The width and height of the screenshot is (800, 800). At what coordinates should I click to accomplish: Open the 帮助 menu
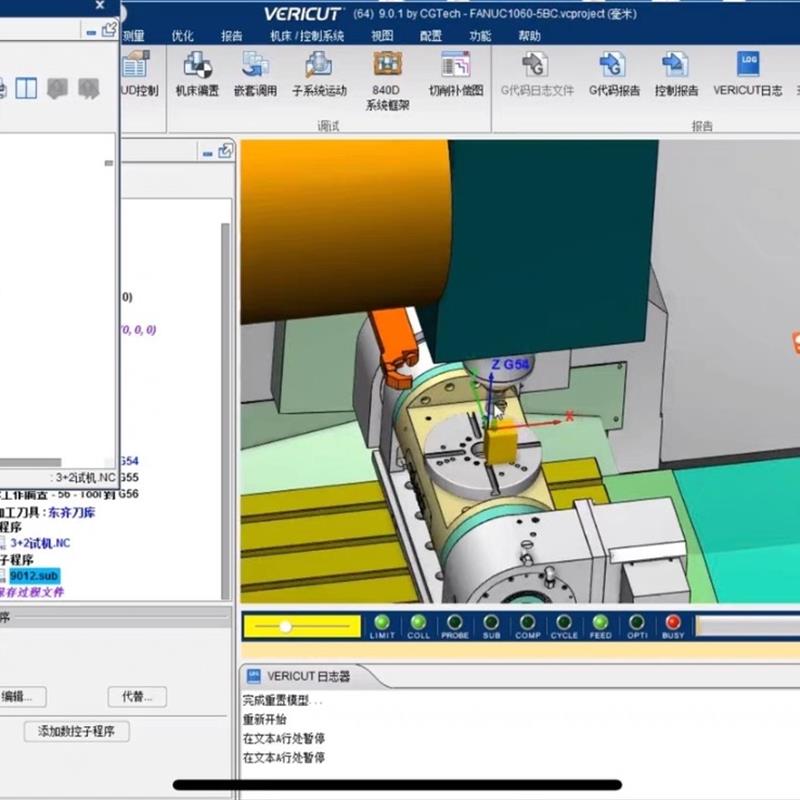coord(529,36)
